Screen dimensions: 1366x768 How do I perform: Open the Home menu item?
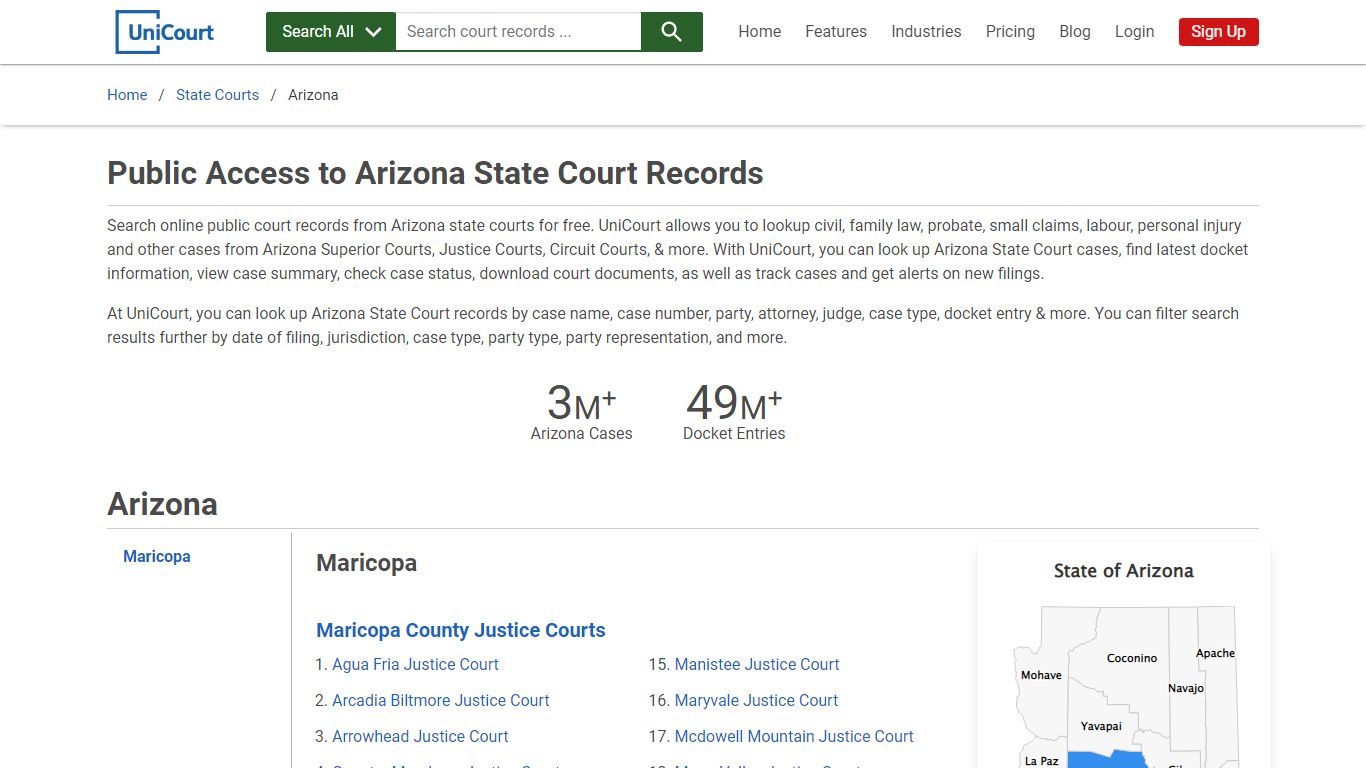point(760,32)
